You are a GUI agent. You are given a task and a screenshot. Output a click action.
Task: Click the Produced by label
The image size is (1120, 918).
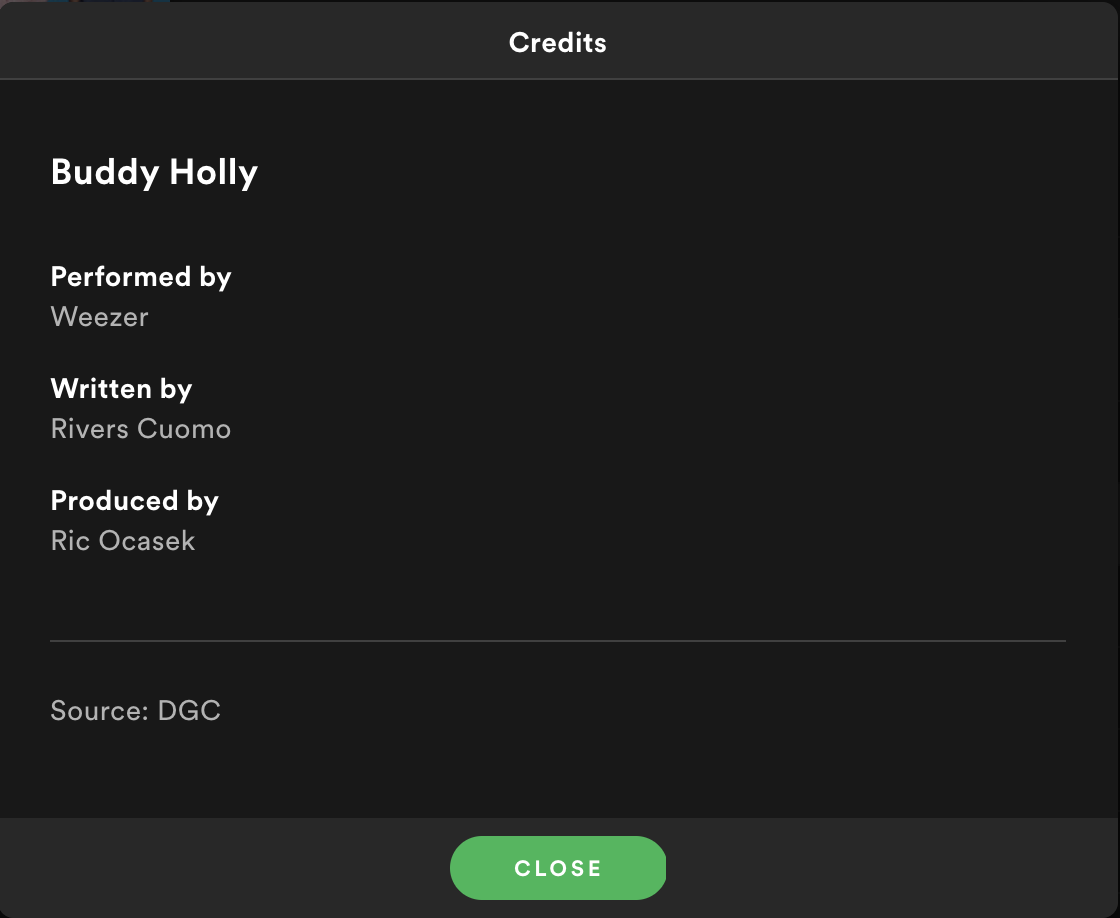tap(134, 501)
